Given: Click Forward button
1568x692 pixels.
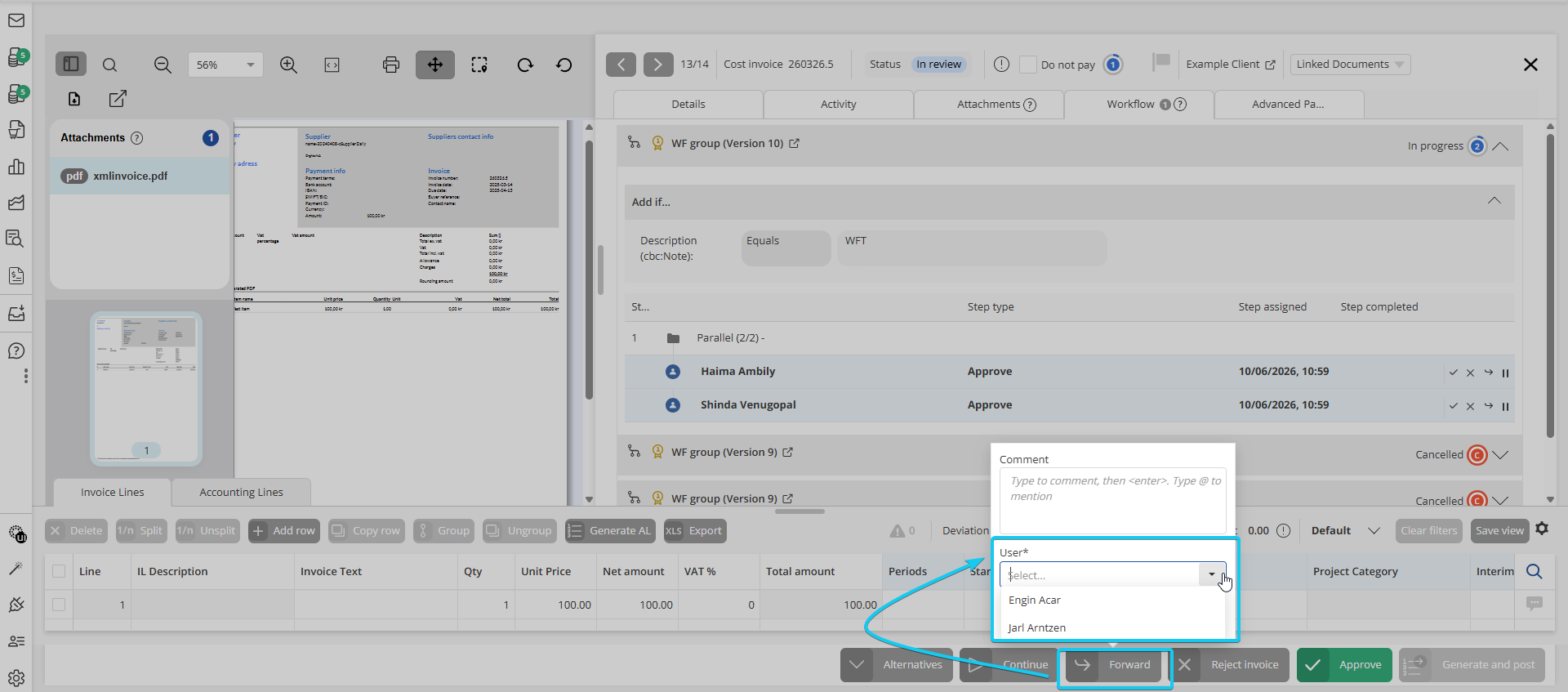Looking at the screenshot, I should [x=1115, y=664].
